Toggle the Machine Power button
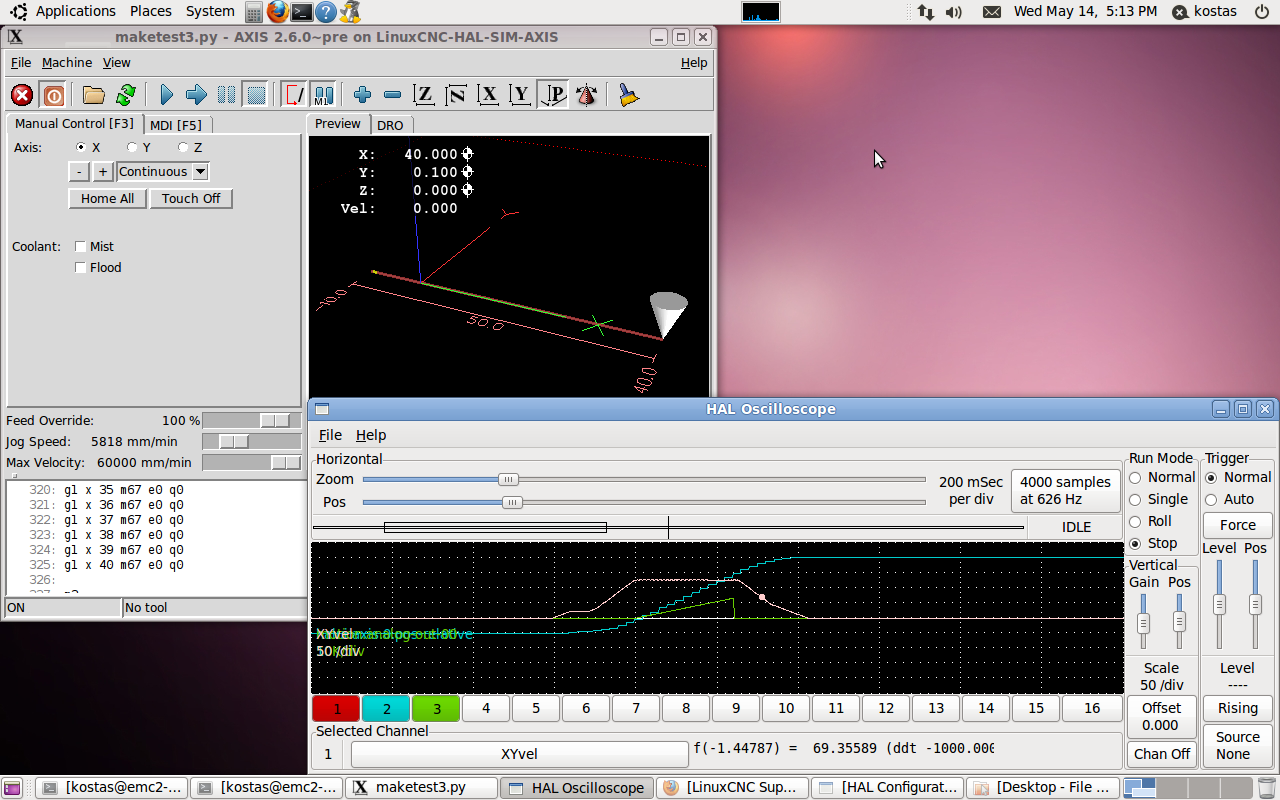The image size is (1280, 800). coord(53,95)
